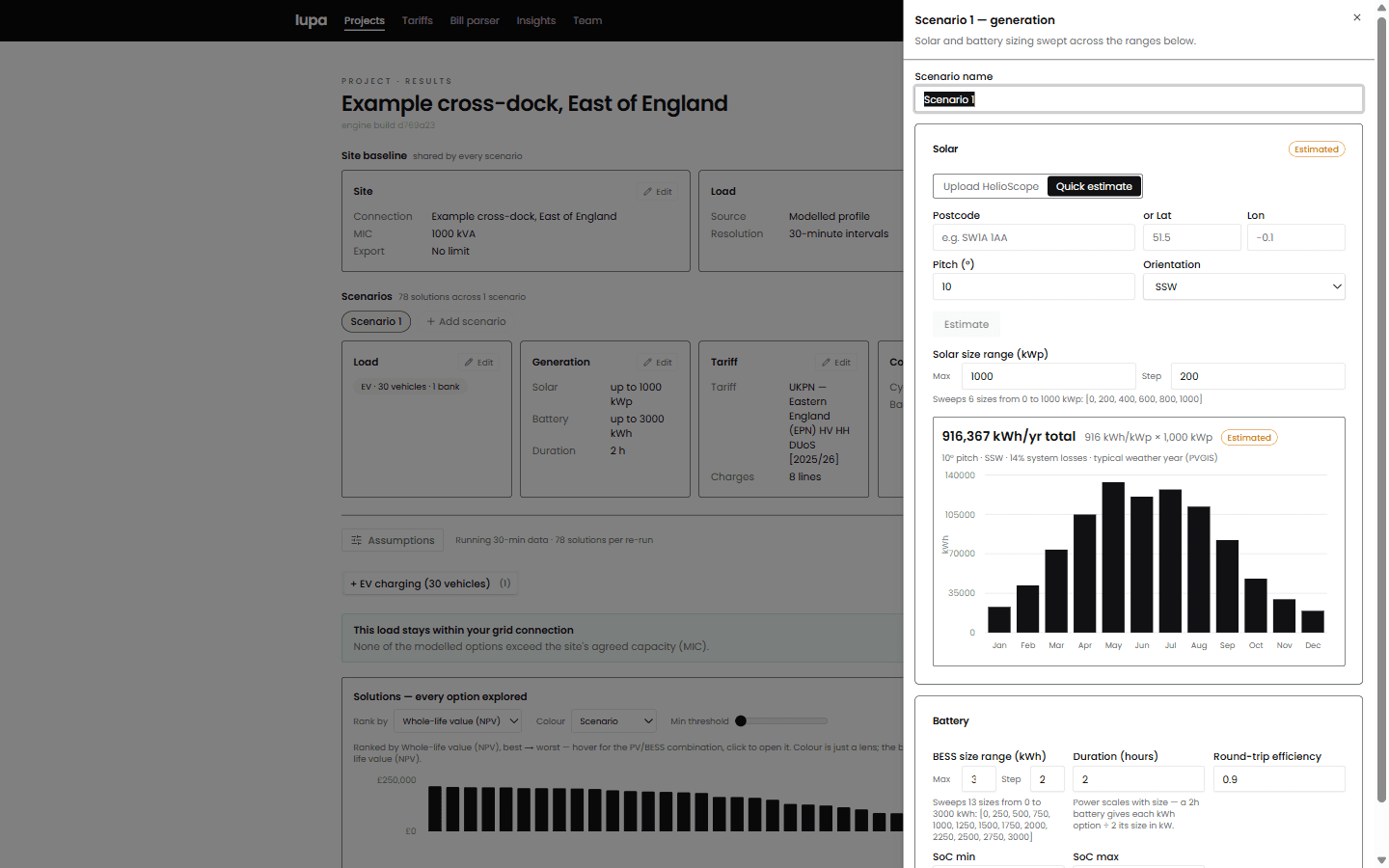1389x868 pixels.
Task: Click the Estimated badge beside Solar
Action: point(1317,149)
